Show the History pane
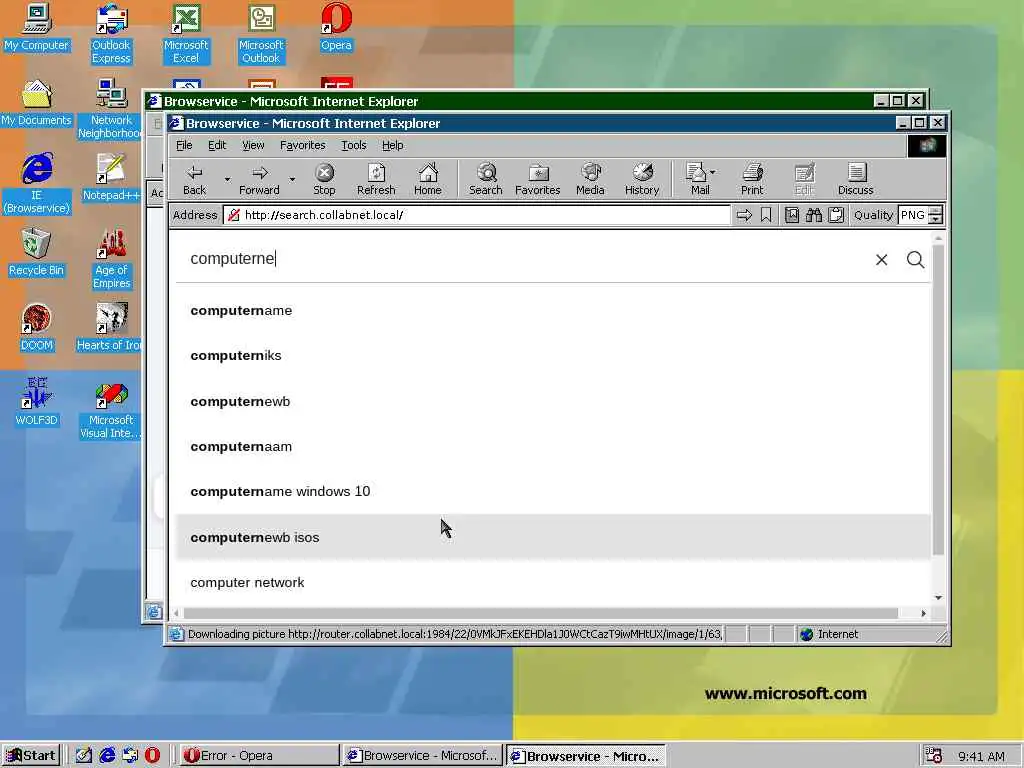Viewport: 1024px width, 768px height. coord(642,179)
